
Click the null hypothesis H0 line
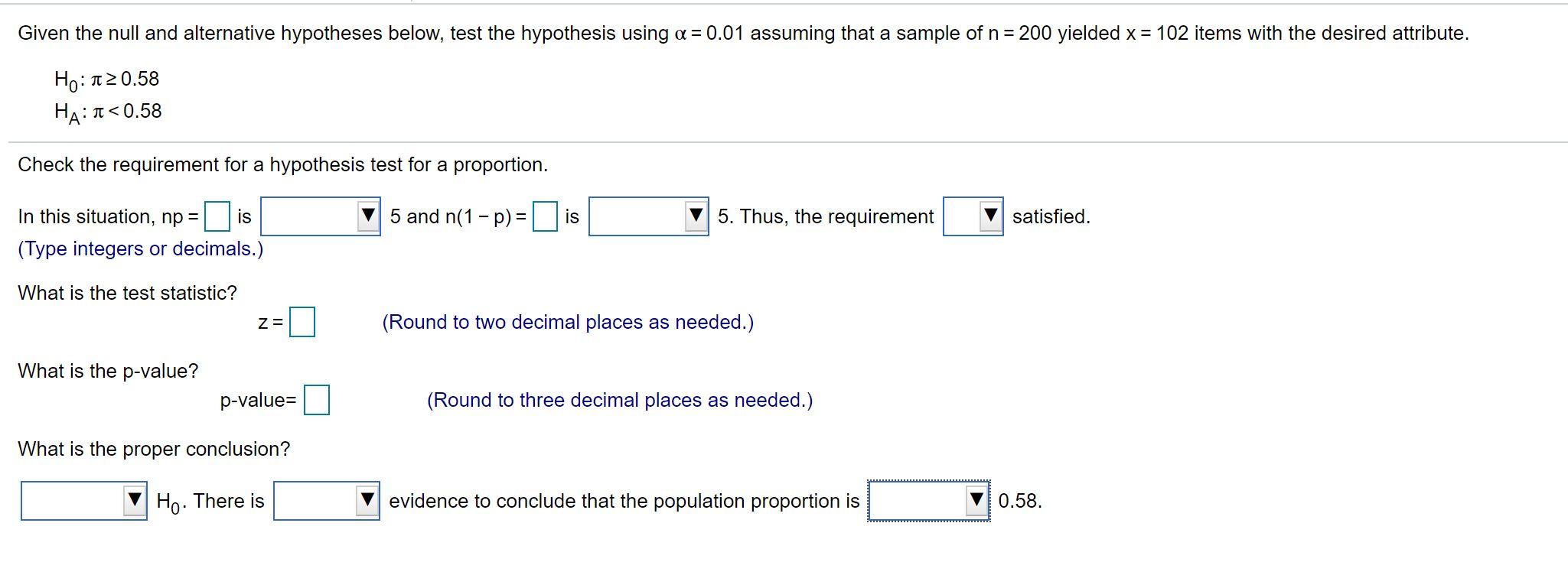click(107, 80)
